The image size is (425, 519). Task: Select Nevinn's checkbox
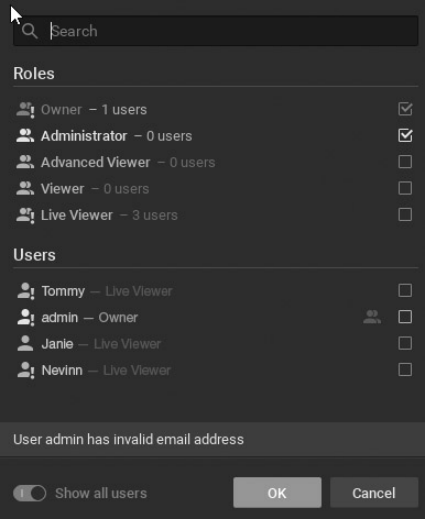tap(405, 369)
